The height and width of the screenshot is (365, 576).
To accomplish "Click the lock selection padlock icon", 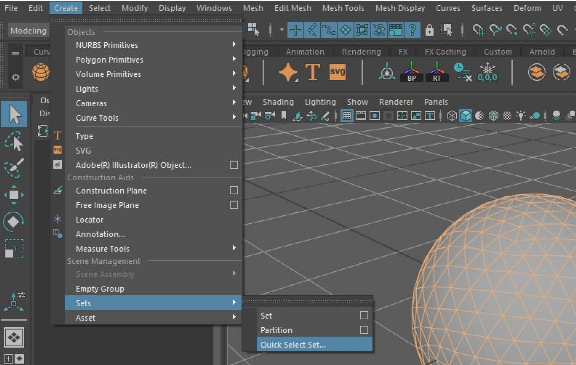I will click(x=429, y=30).
